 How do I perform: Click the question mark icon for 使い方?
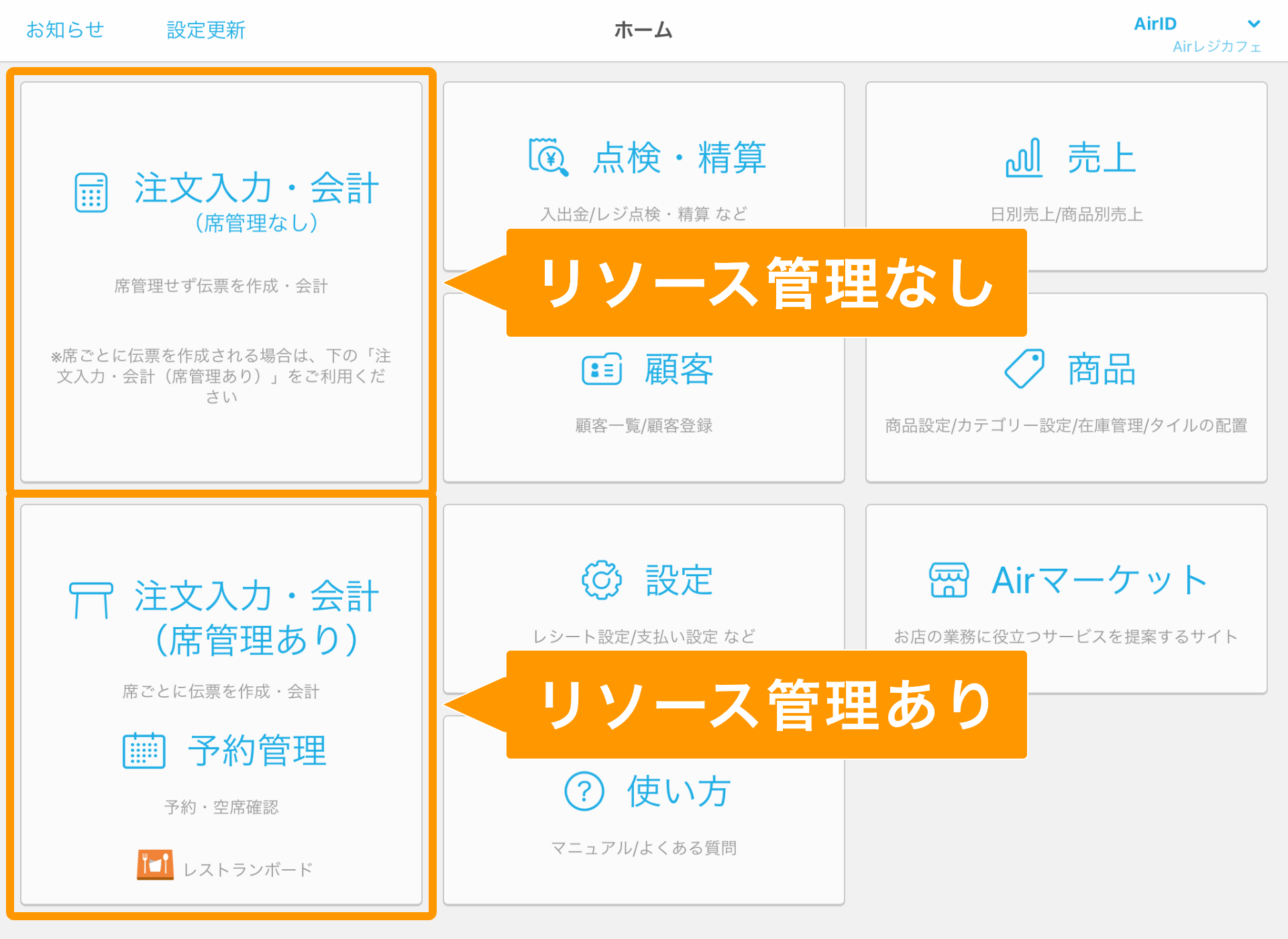(x=584, y=790)
